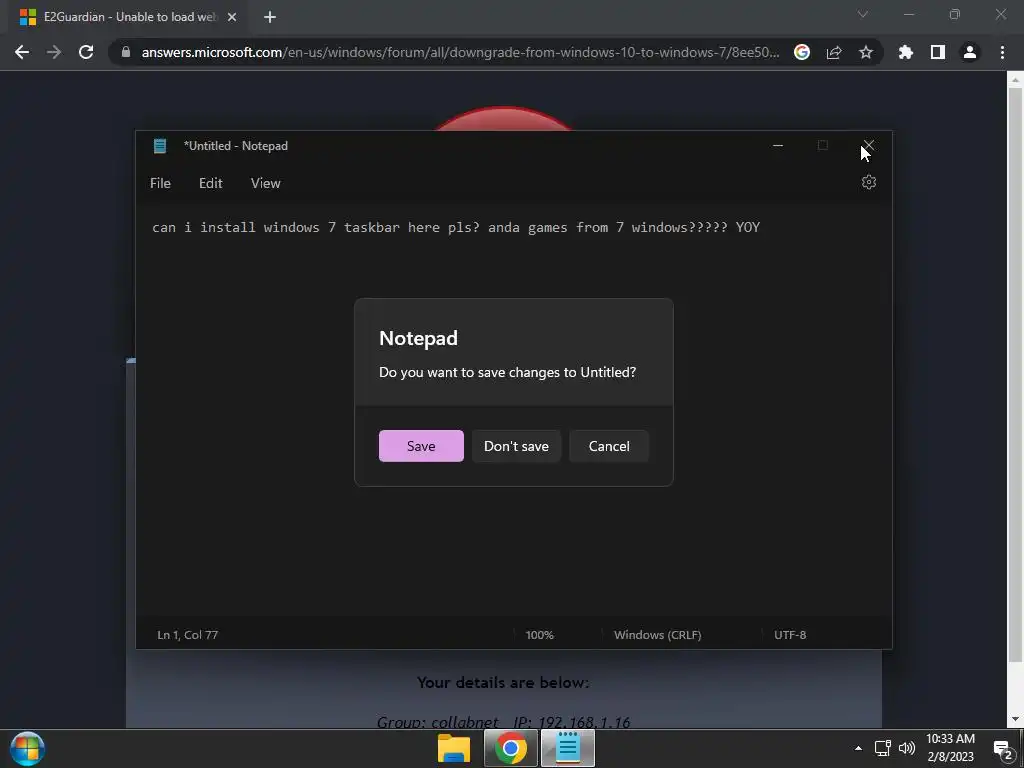This screenshot has width=1024, height=768.
Task: Close the Notepad window
Action: point(869,146)
